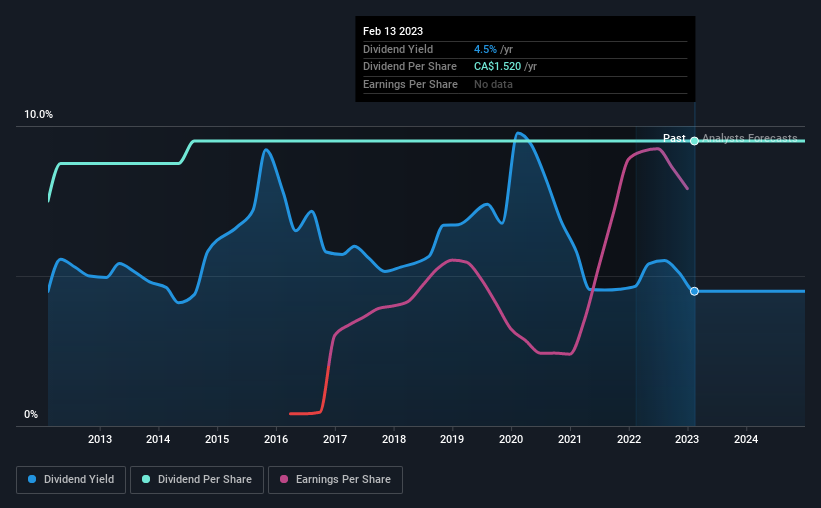This screenshot has width=821, height=508.
Task: Click the 2017 x-axis label
Action: coord(335,439)
